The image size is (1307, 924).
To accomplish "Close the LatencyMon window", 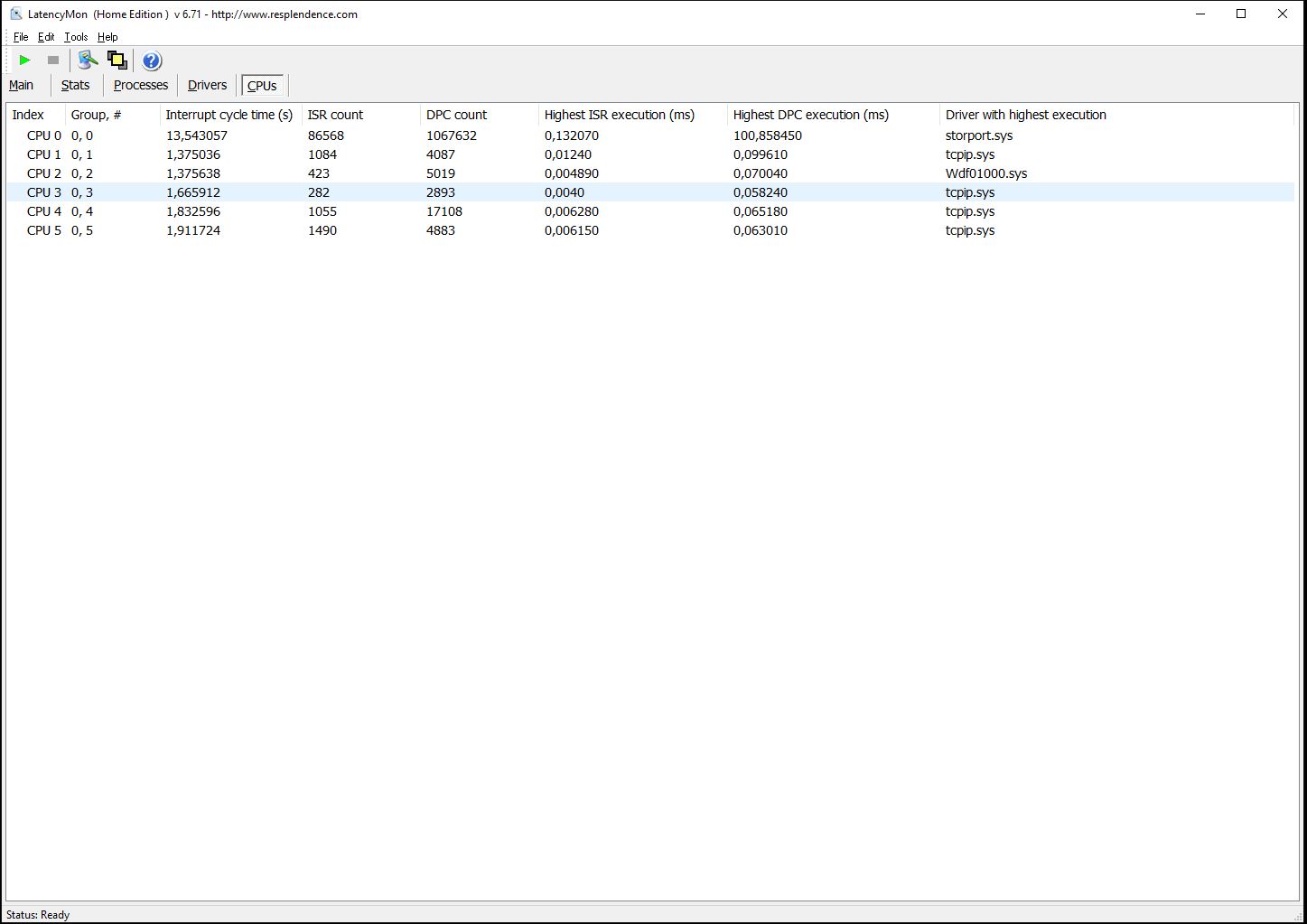I will [1283, 14].
